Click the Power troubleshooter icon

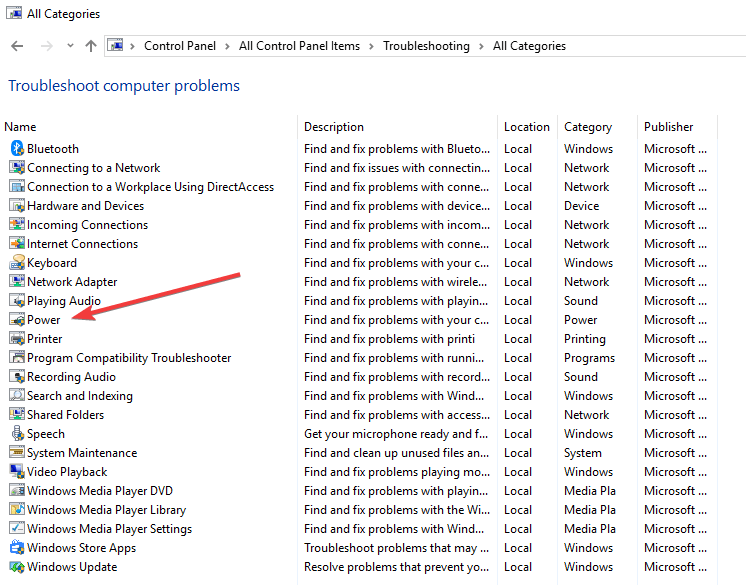[x=17, y=320]
